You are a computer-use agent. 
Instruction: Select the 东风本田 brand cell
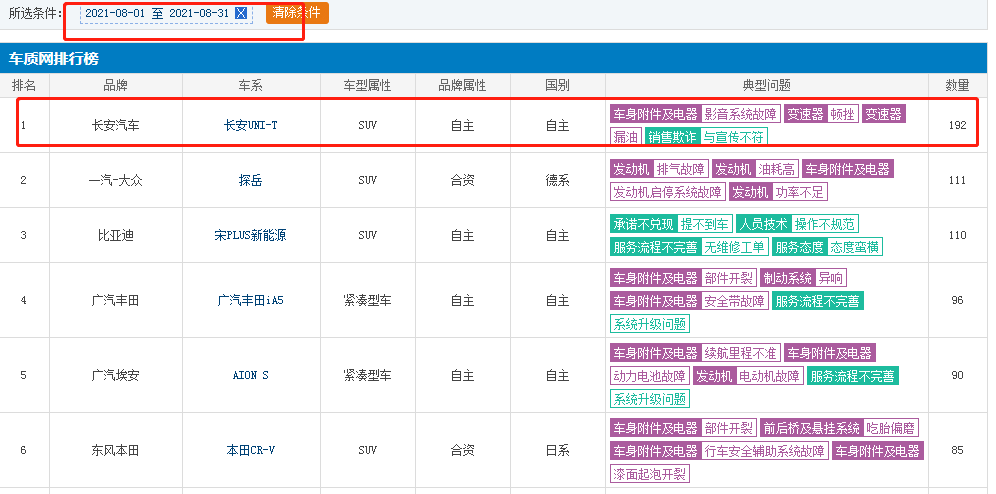tap(116, 450)
